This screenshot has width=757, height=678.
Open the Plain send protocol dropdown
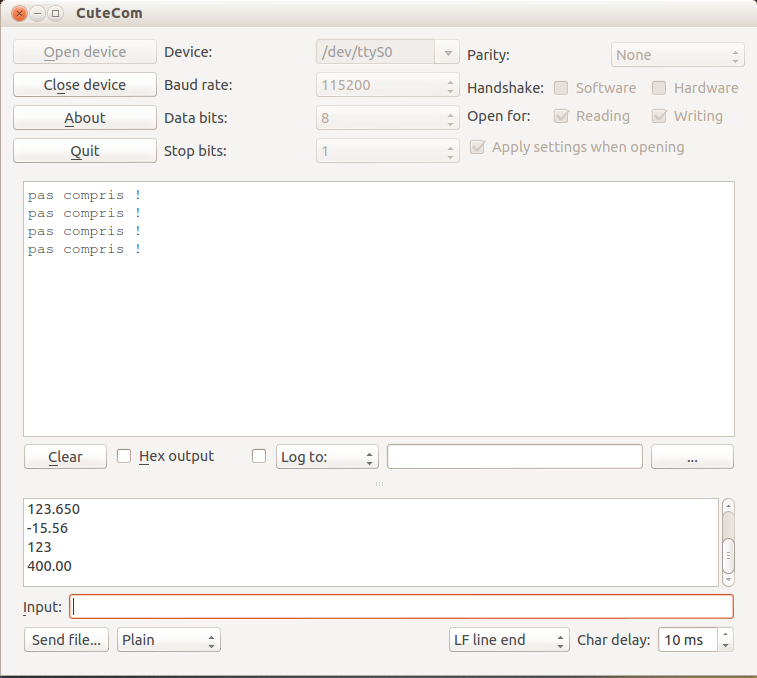169,640
